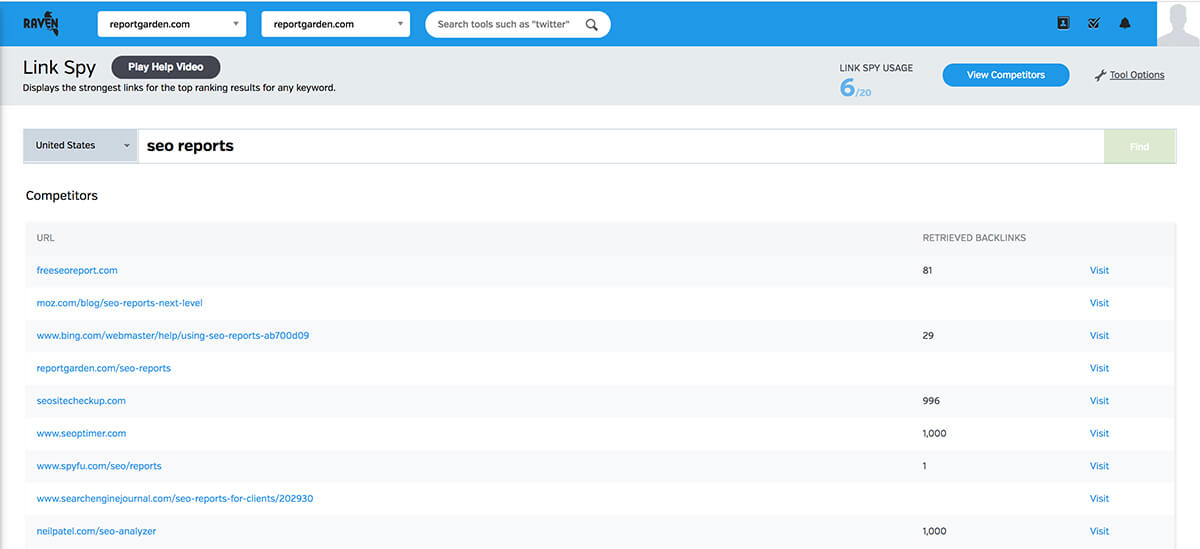Open the tasks checkmark icon
The image size is (1200, 549).
click(1094, 23)
